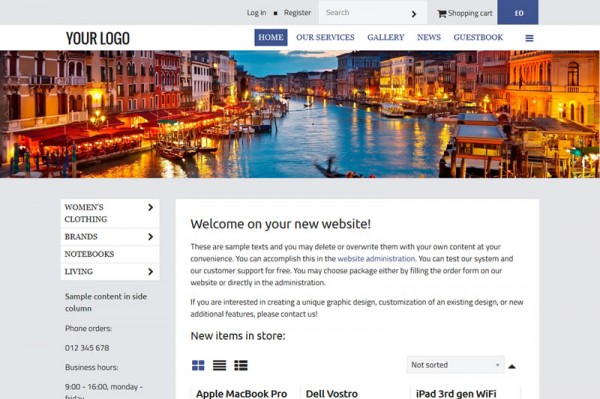Image resolution: width=600 pixels, height=399 pixels.
Task: Click the Venice canal banner image
Action: 300,114
